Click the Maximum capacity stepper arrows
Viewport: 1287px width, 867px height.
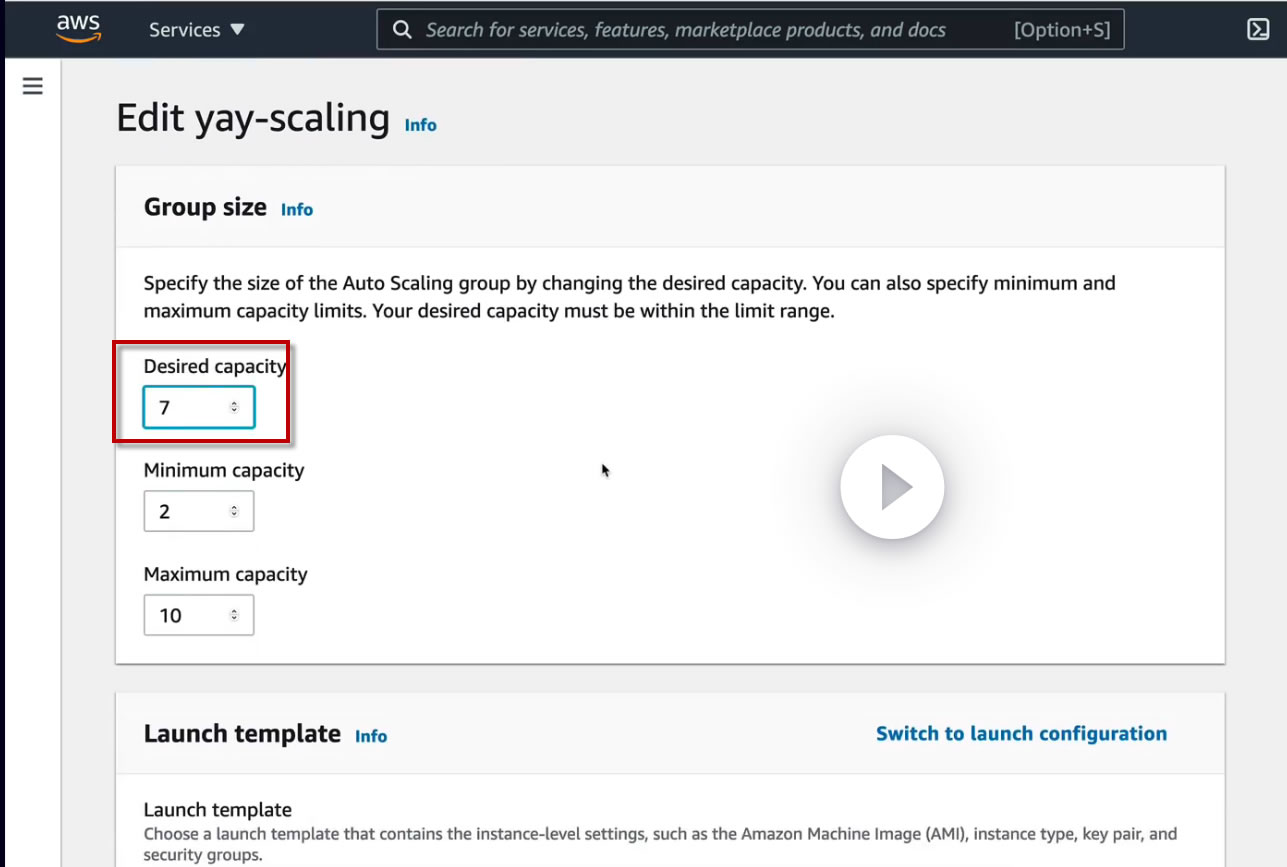coord(234,615)
